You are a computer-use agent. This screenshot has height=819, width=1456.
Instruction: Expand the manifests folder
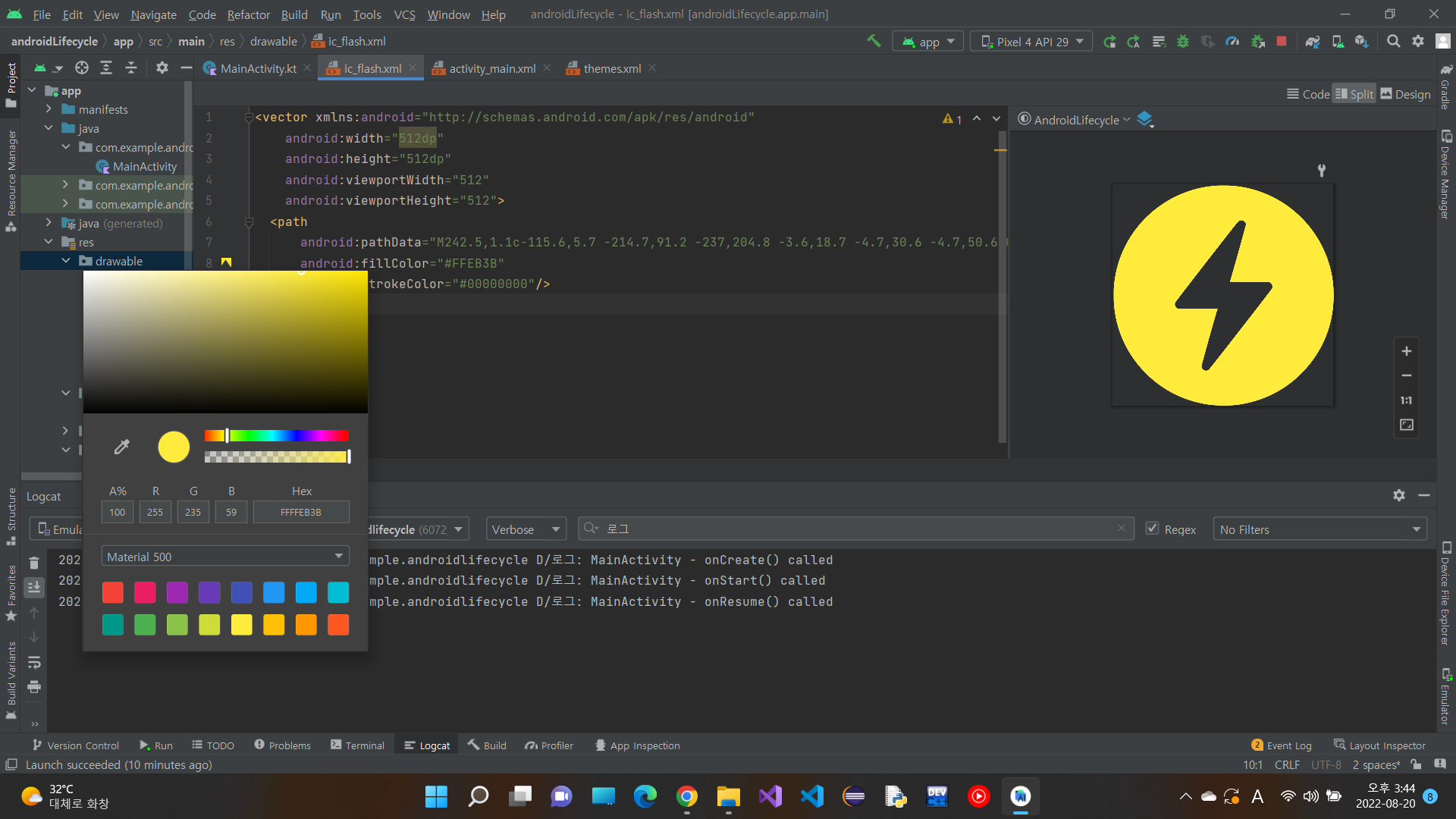pos(49,109)
